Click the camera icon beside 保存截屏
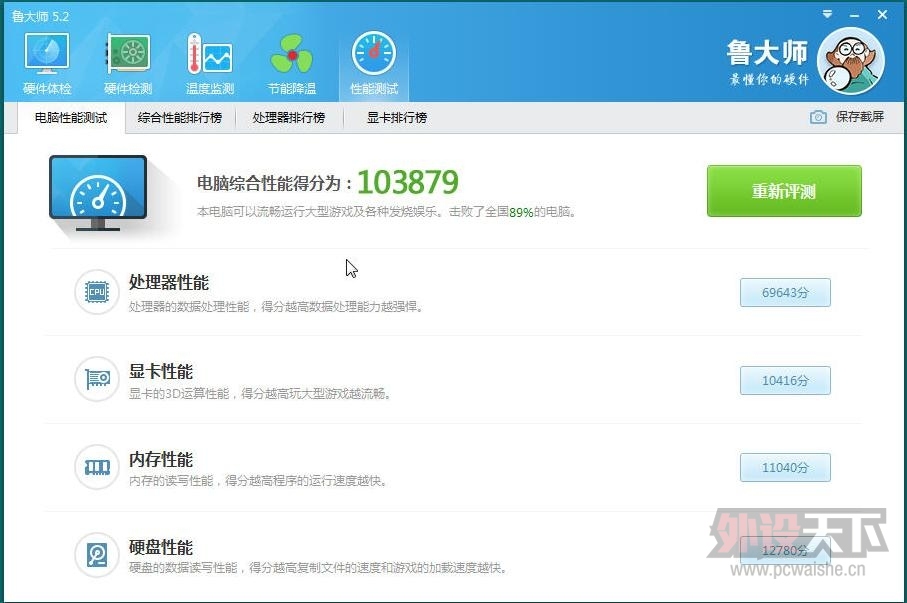This screenshot has height=603, width=907. [x=818, y=117]
